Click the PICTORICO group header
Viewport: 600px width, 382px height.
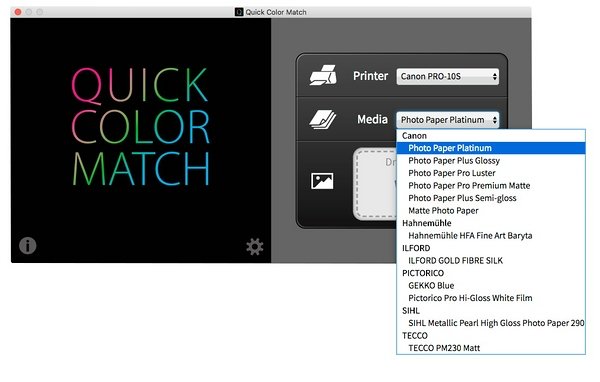click(423, 273)
